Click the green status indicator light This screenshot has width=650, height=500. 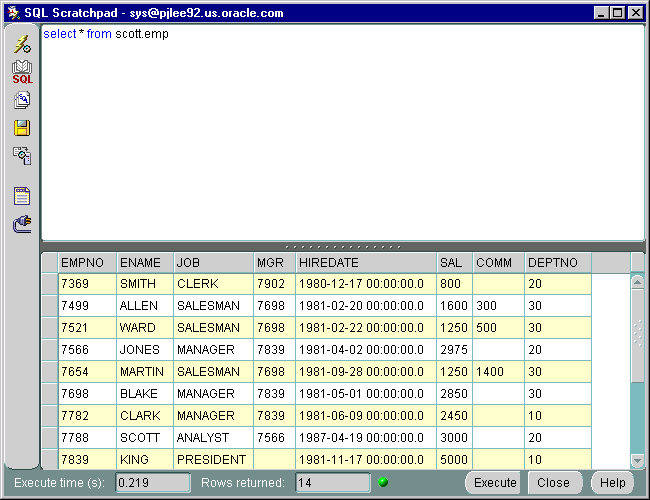[383, 483]
